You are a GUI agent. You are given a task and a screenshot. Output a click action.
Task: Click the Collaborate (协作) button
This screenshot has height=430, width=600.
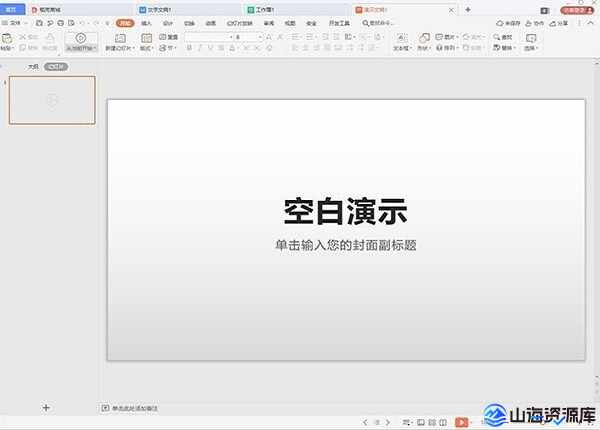pyautogui.click(x=535, y=23)
